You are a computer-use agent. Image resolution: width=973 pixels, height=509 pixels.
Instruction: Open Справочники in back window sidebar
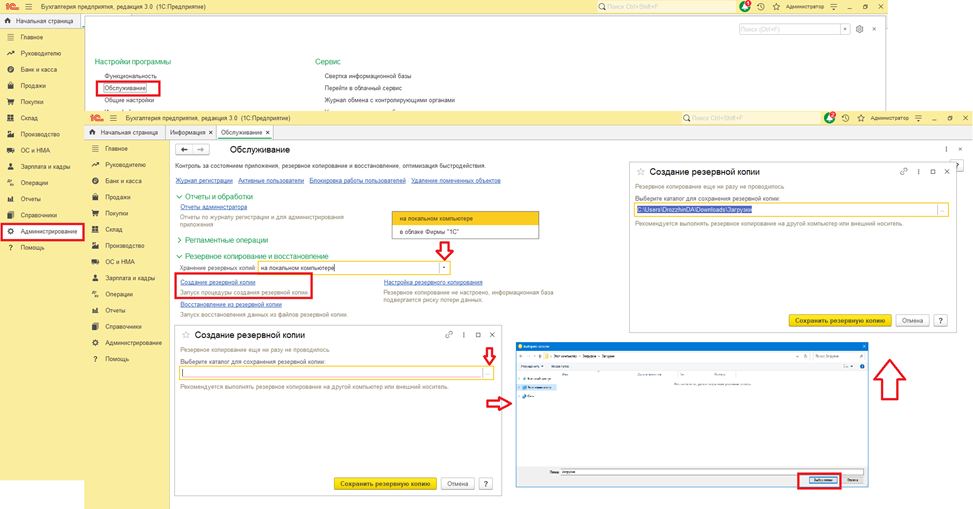click(38, 215)
